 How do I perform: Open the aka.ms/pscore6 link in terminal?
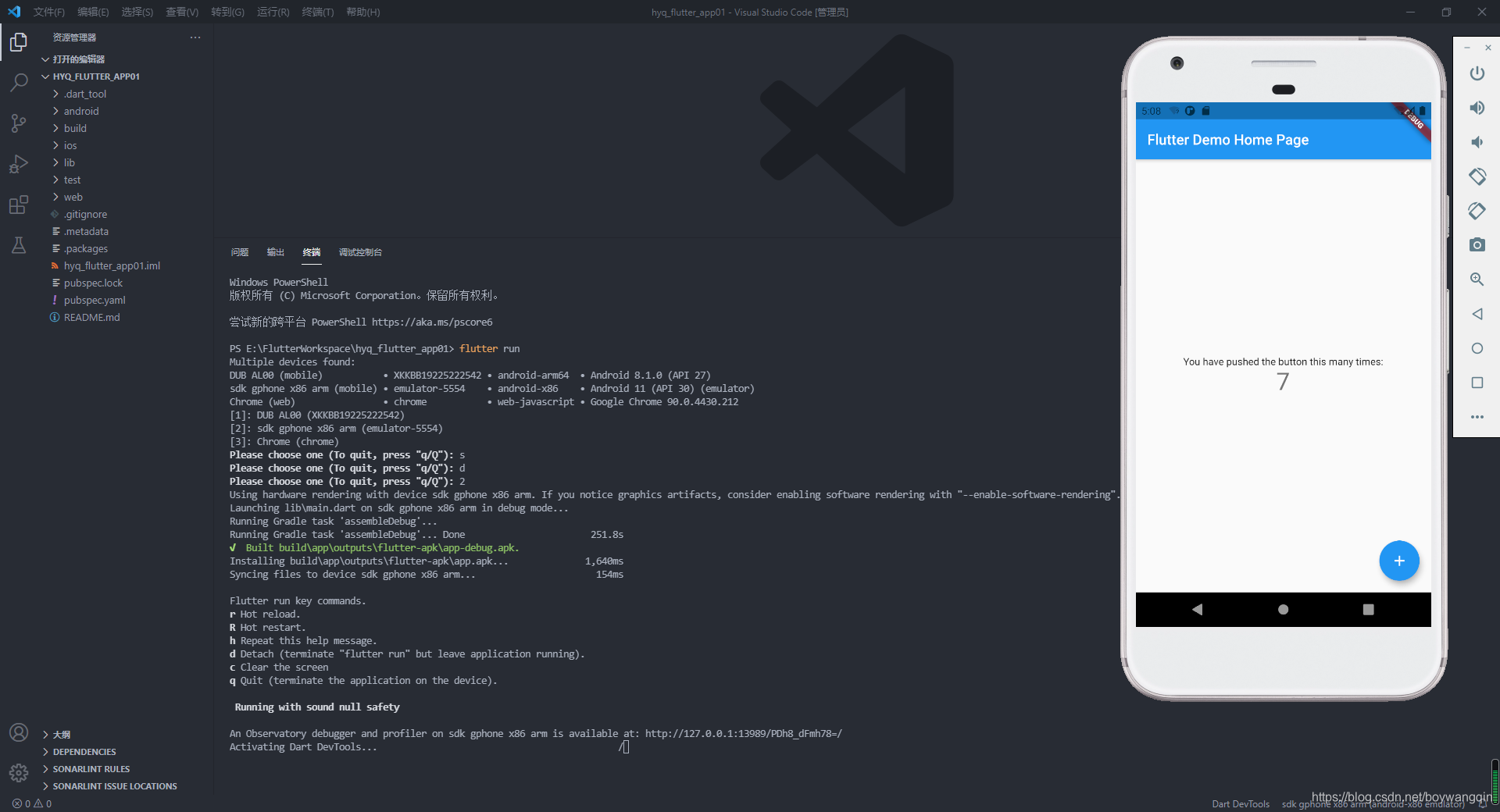[432, 322]
